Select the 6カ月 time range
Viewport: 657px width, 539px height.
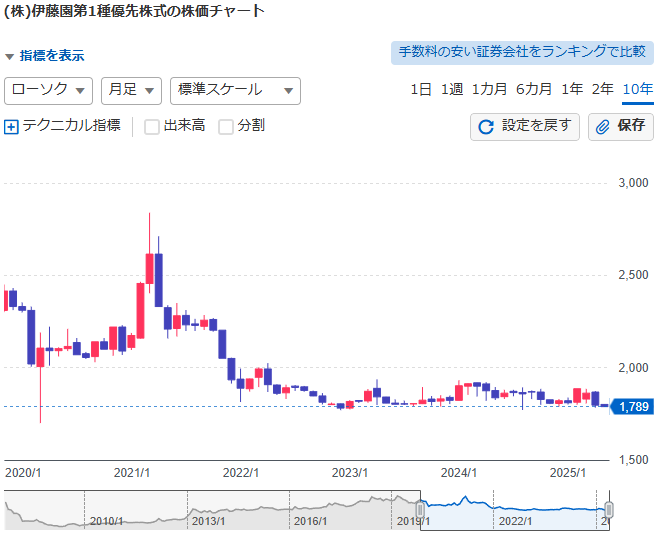pos(533,89)
